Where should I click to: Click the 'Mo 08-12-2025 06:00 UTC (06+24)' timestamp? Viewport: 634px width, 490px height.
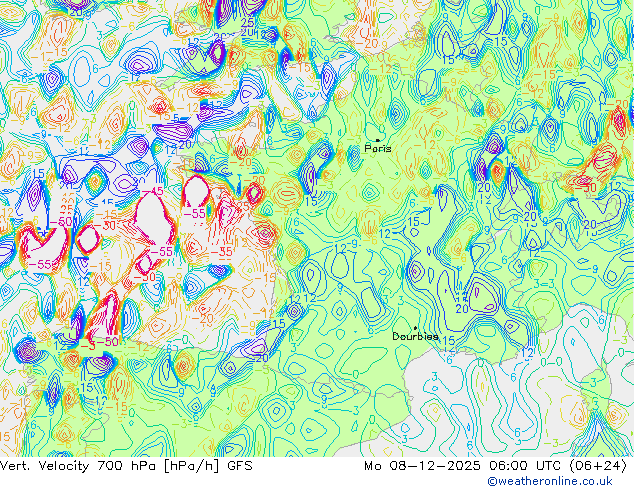496,466
